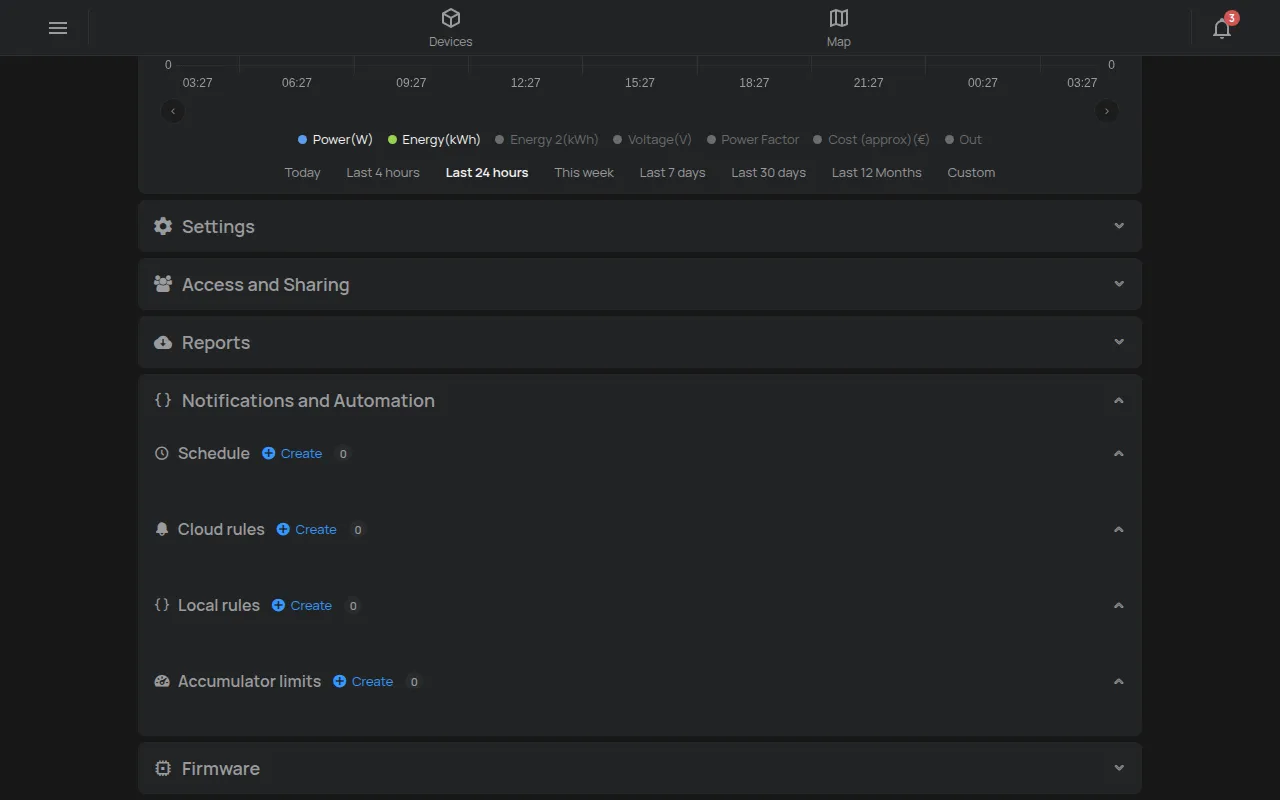Navigate chart to the previous period
The height and width of the screenshot is (800, 1280).
pos(173,111)
